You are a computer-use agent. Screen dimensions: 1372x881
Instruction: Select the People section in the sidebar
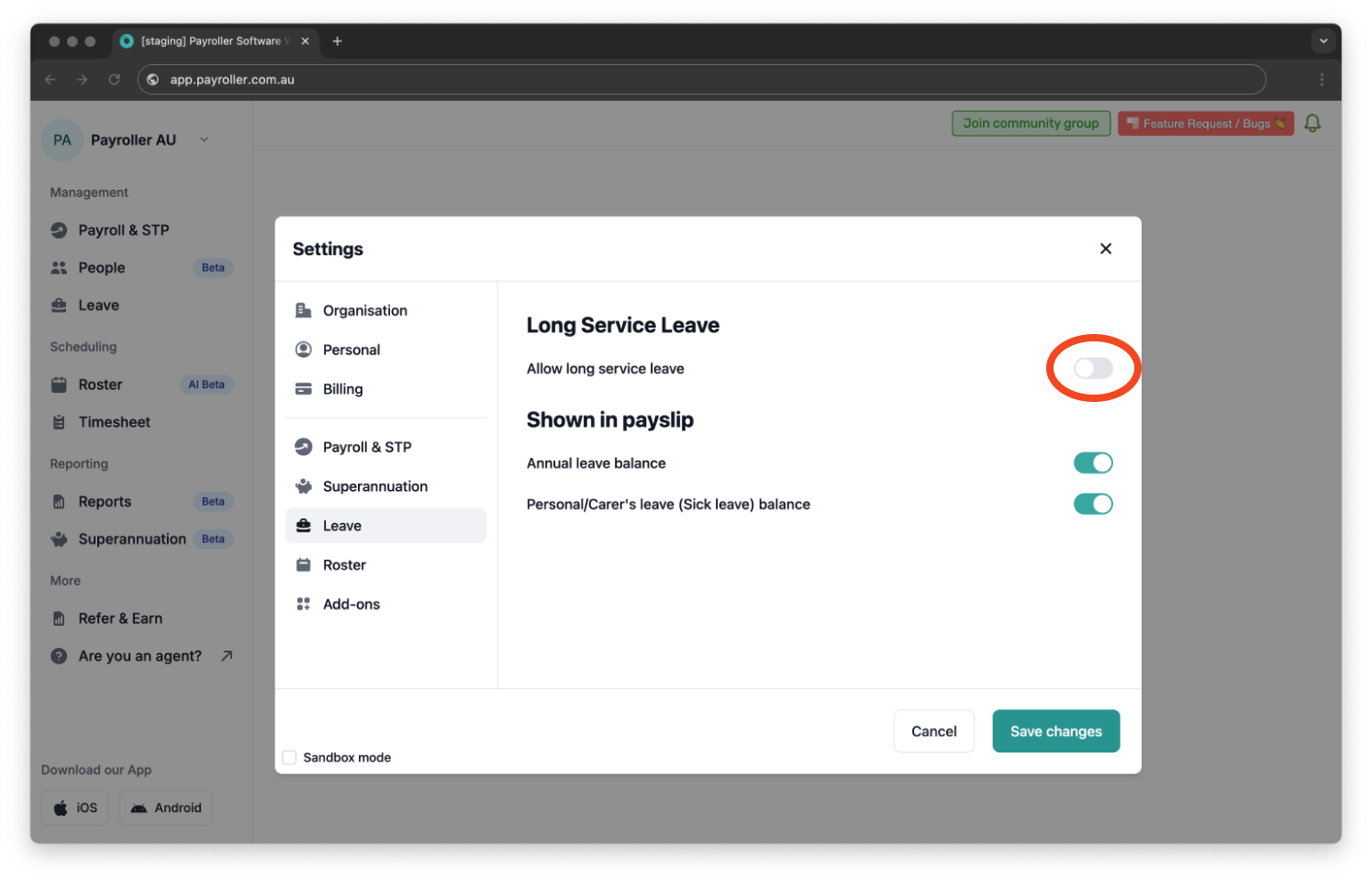[101, 267]
